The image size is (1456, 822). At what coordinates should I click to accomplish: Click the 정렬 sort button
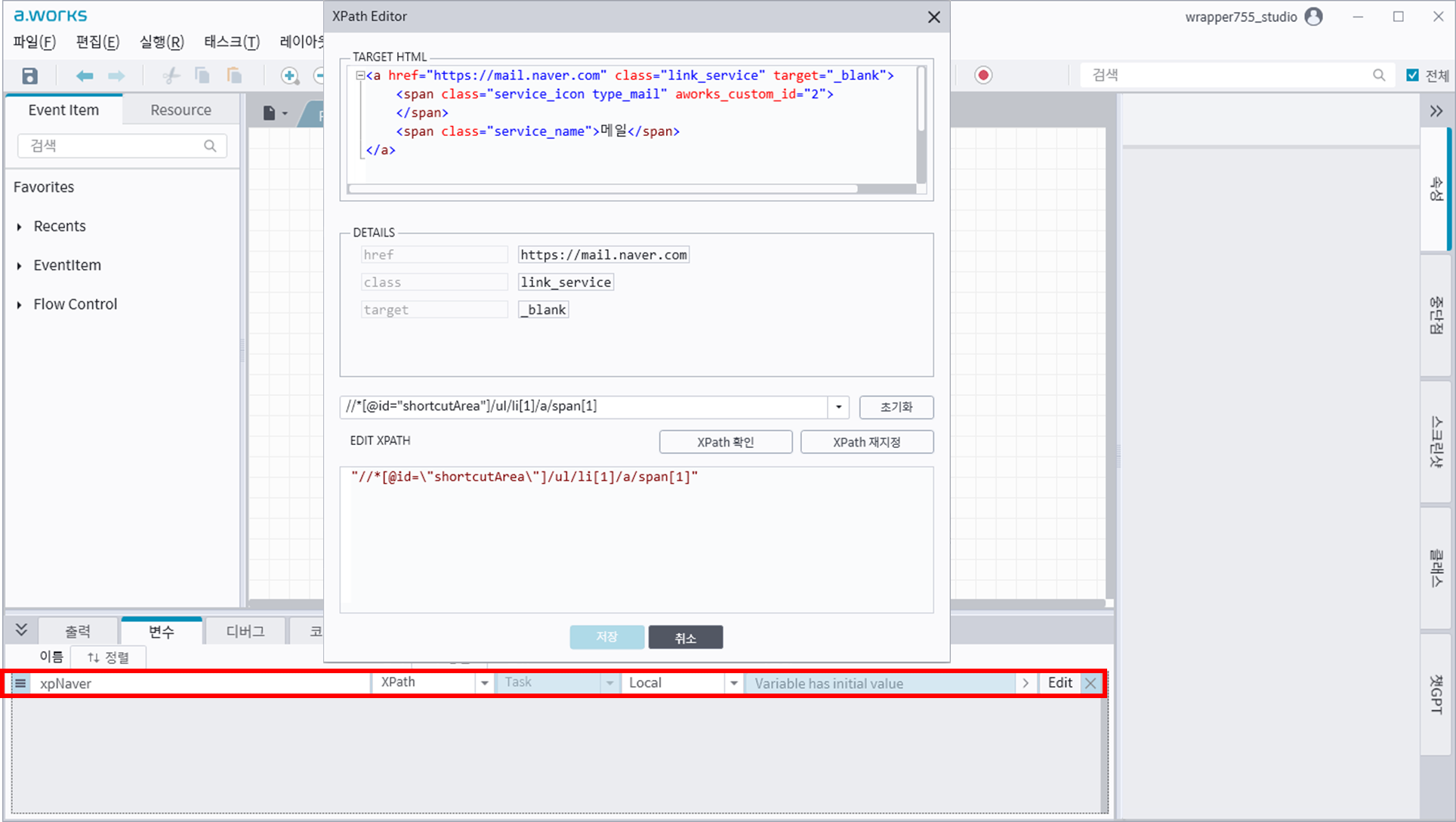pos(108,657)
